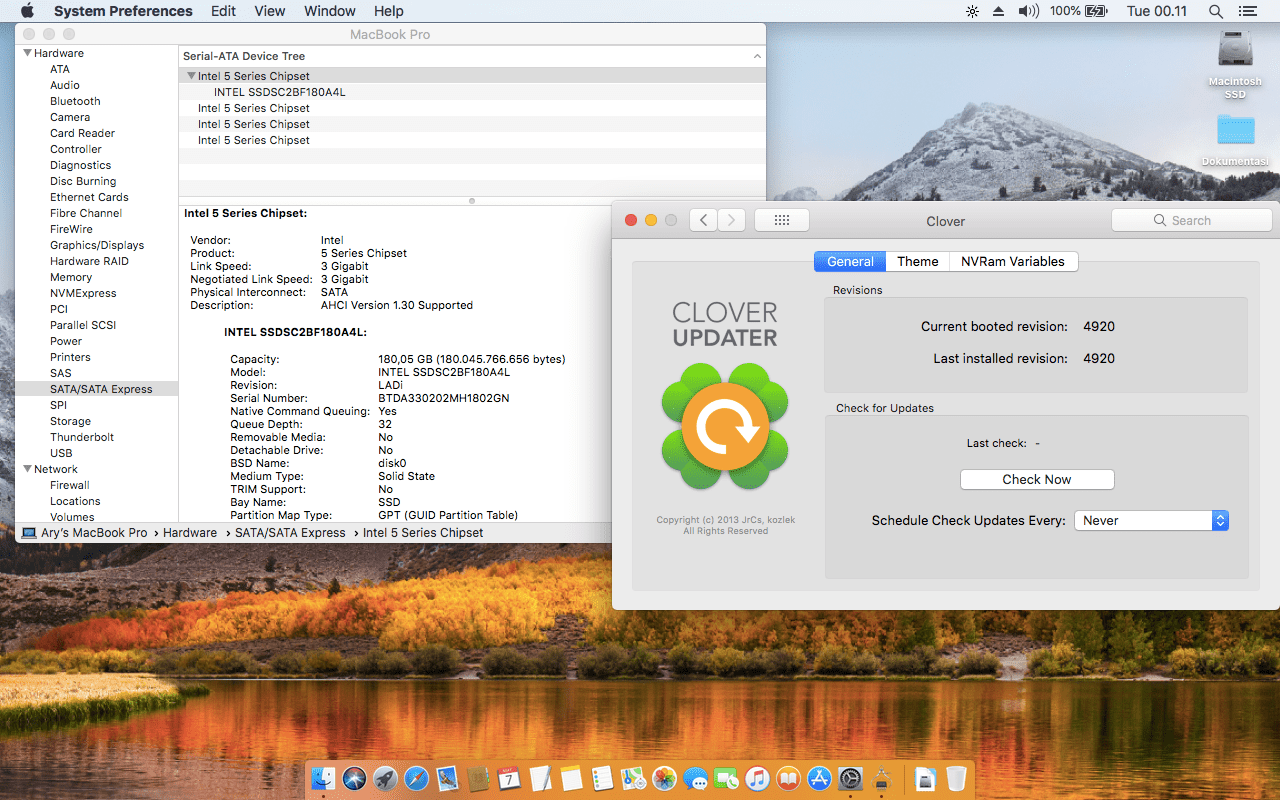Click the menu bar clock Tue 00.11

point(1157,11)
